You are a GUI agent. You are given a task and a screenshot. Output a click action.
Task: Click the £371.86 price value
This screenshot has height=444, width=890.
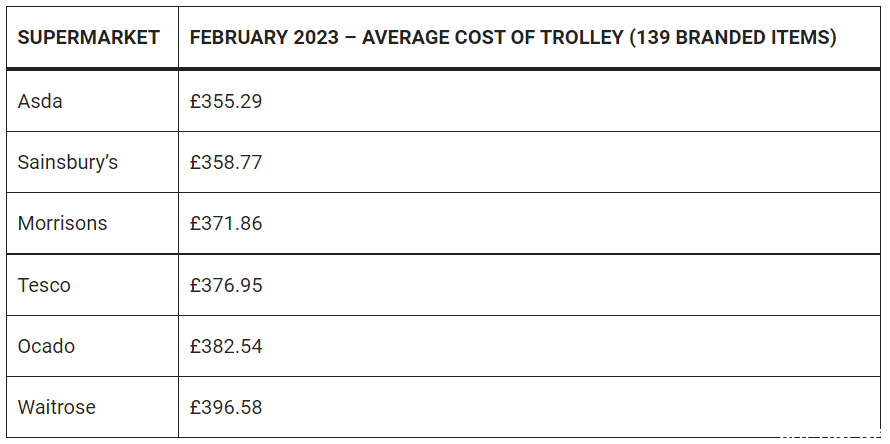[x=226, y=223]
